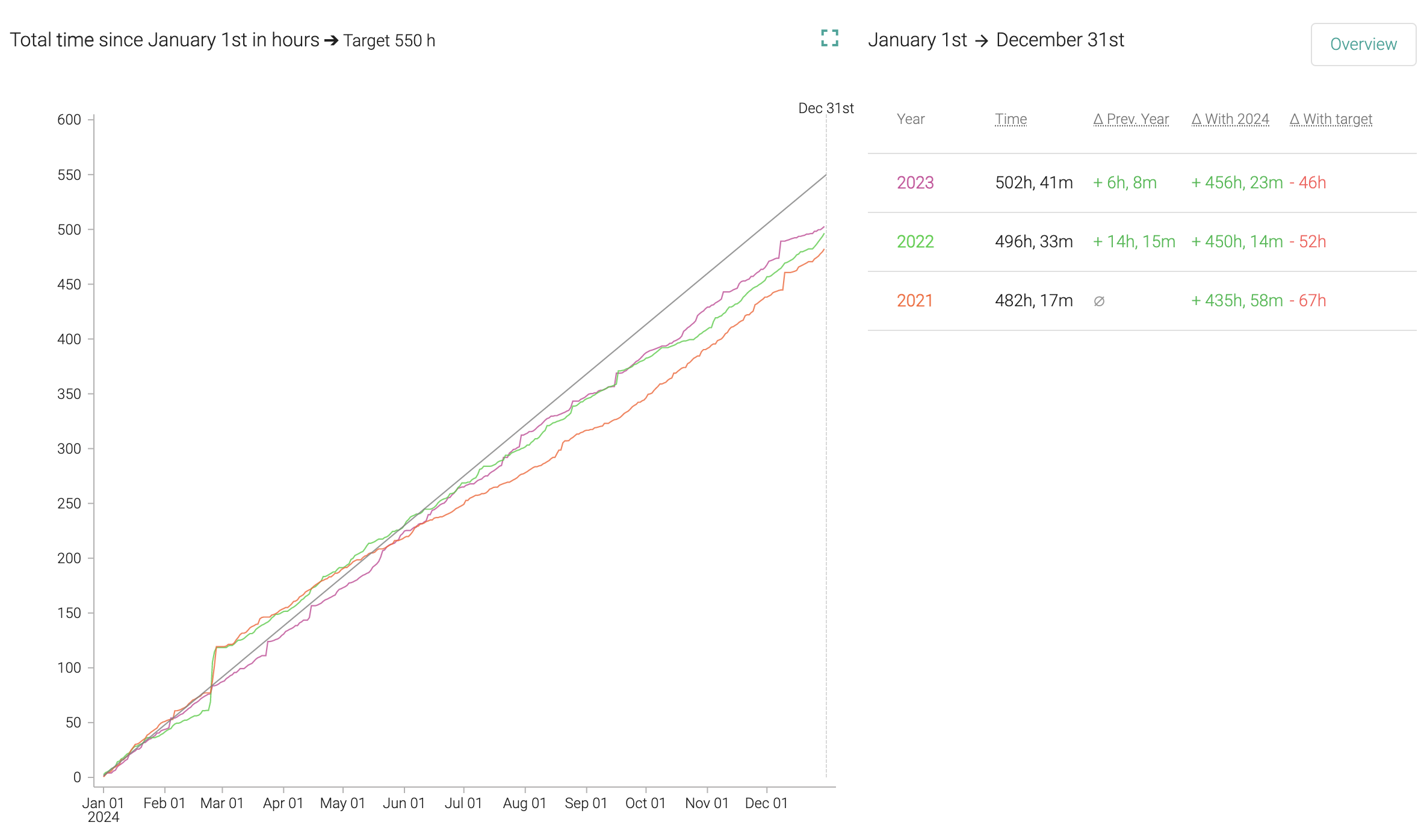1424x840 pixels.
Task: Click the + 6h, 8m previous-year delta
Action: click(x=1124, y=183)
